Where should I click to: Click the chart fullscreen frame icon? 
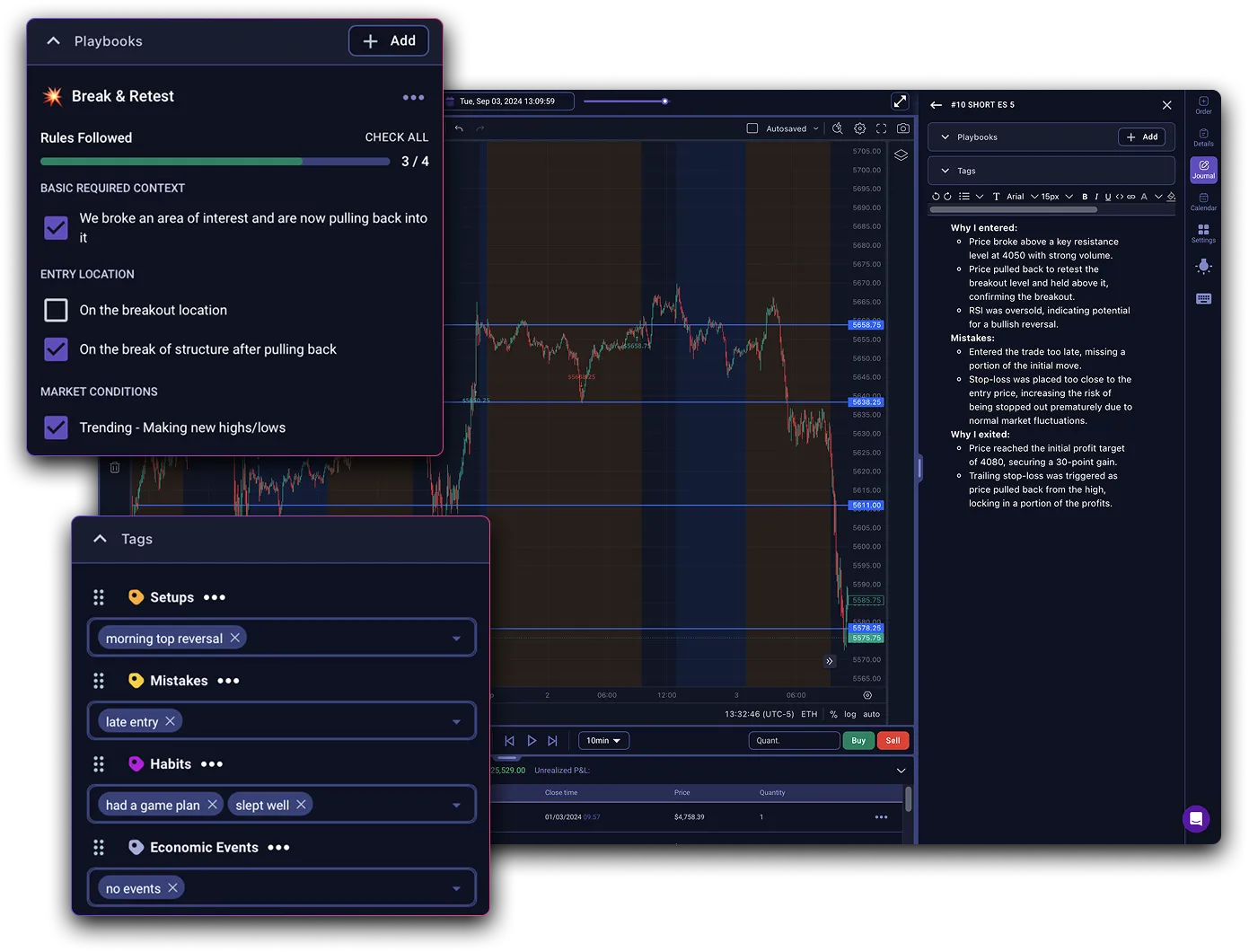coord(881,128)
